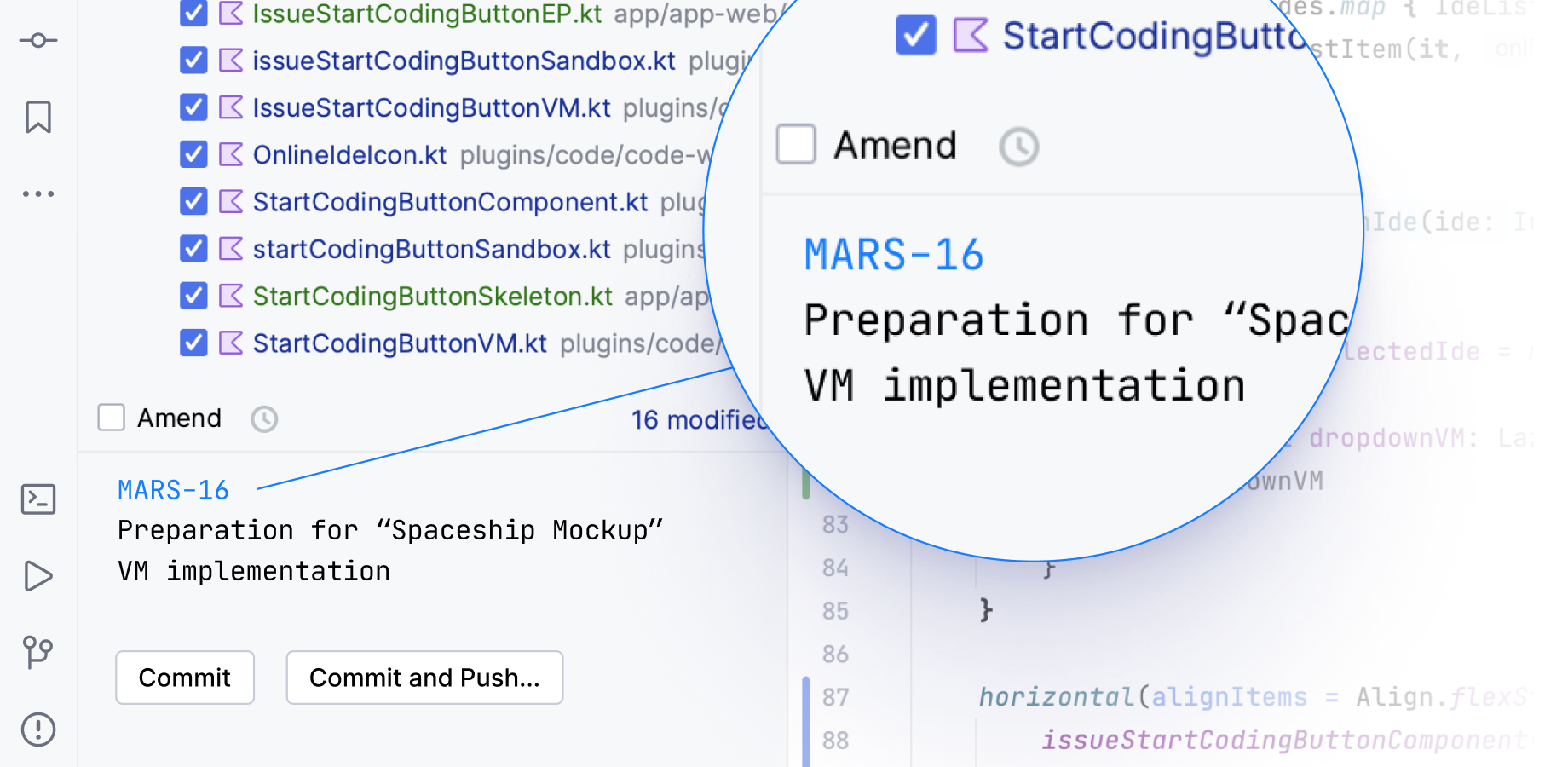Click Kotlin icon of StartCodingButtonSkeleton.kt
The image size is (1568, 767).
pyautogui.click(x=231, y=296)
